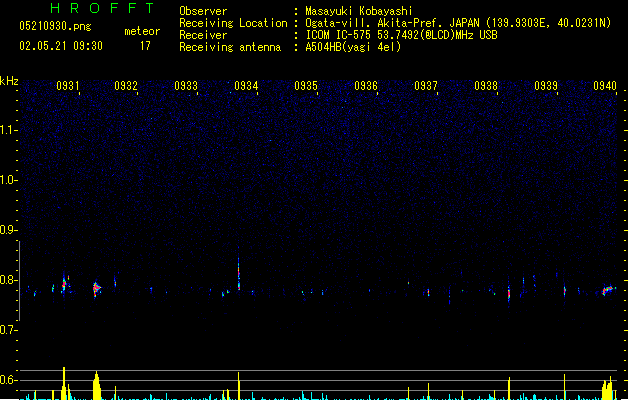The width and height of the screenshot is (629, 400).
Task: Click the Receiving Location label
Action: pos(233,23)
